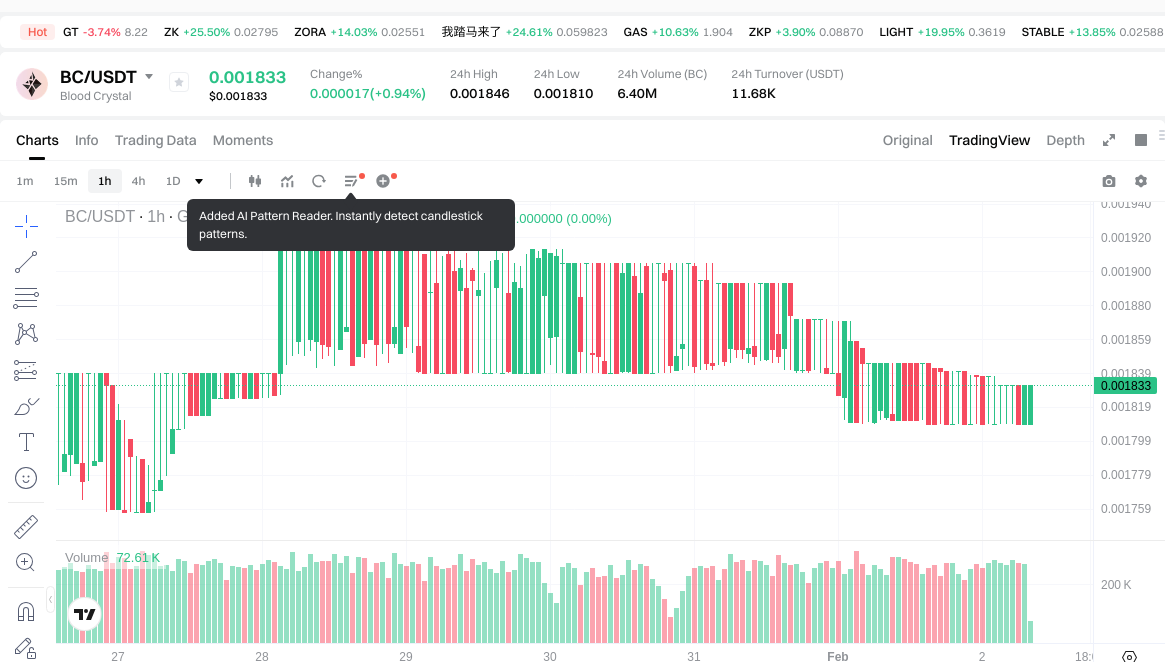
Task: Open the candlestick chart type selector
Action: point(255,181)
